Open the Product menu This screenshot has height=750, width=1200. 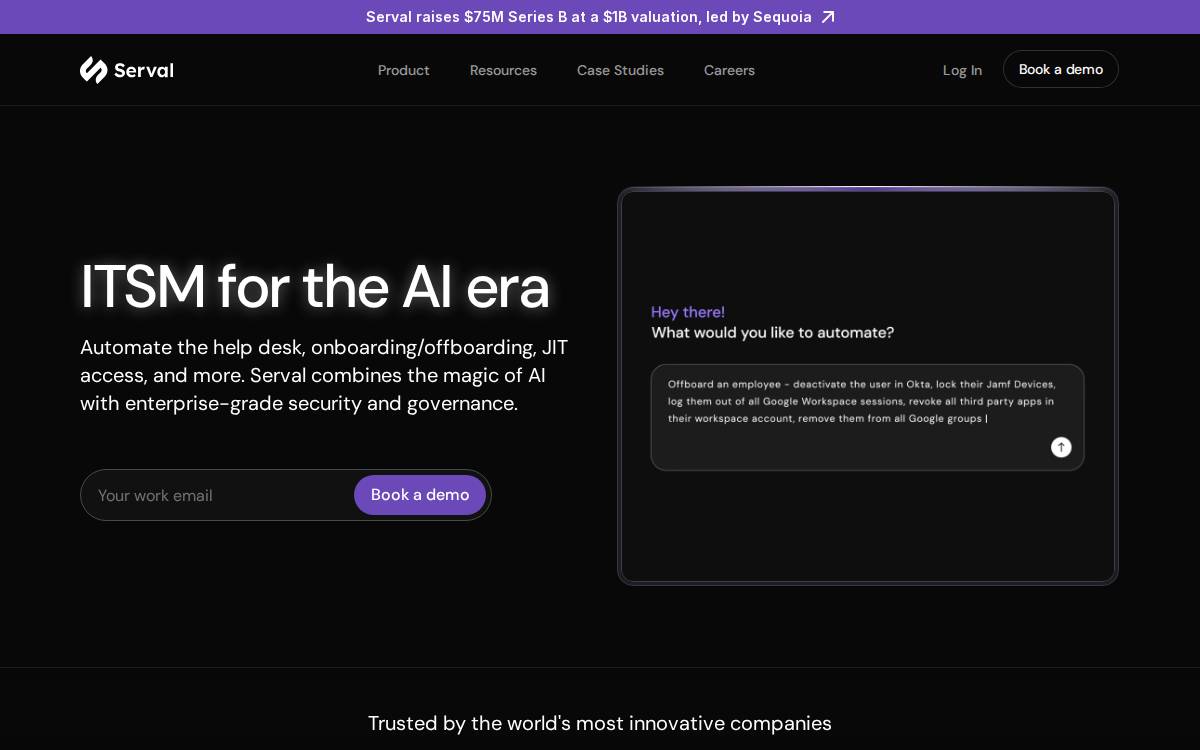404,70
